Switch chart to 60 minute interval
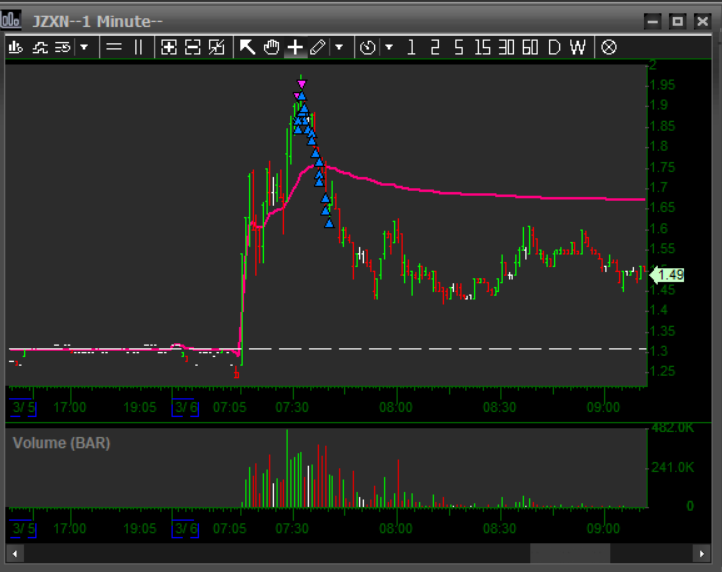The width and height of the screenshot is (722, 572). tap(530, 47)
